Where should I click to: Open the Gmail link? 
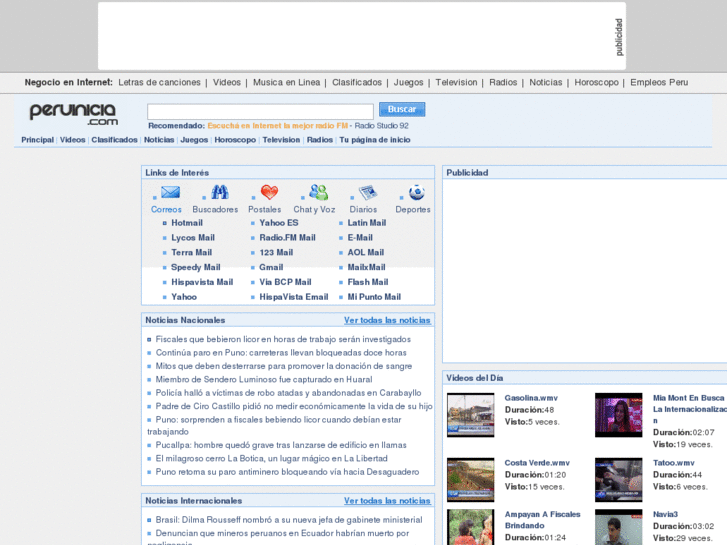(271, 267)
